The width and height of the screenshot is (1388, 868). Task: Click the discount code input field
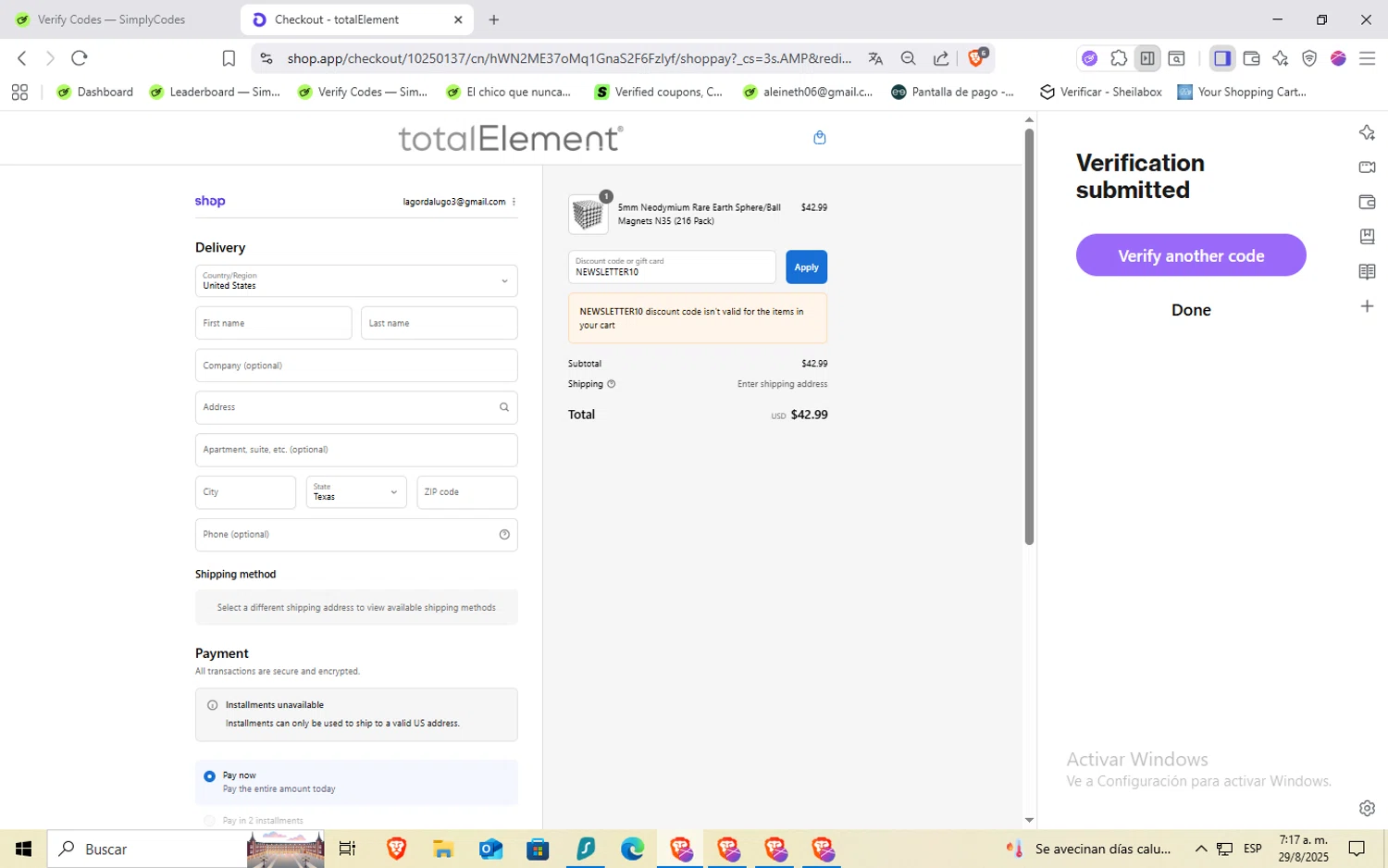tap(672, 267)
